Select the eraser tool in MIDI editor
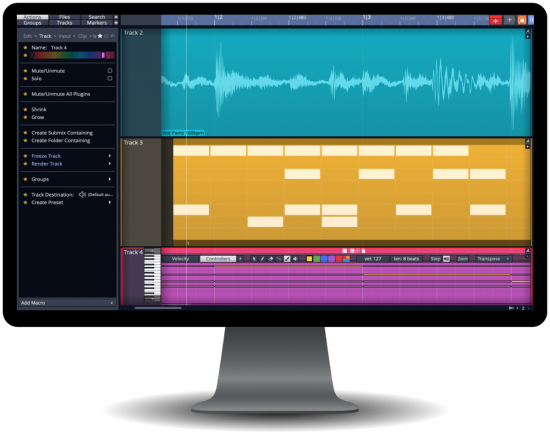 [270, 259]
